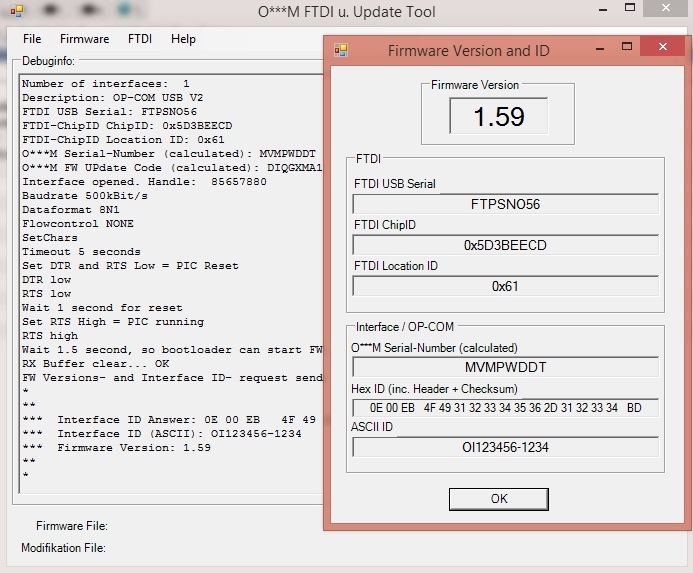693x573 pixels.
Task: Click the 'FTDI Location ID' field label
Action: [x=396, y=266]
